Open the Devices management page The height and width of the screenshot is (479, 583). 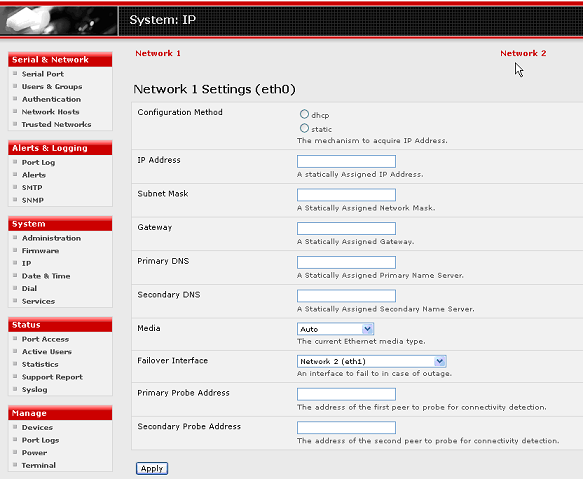37,428
